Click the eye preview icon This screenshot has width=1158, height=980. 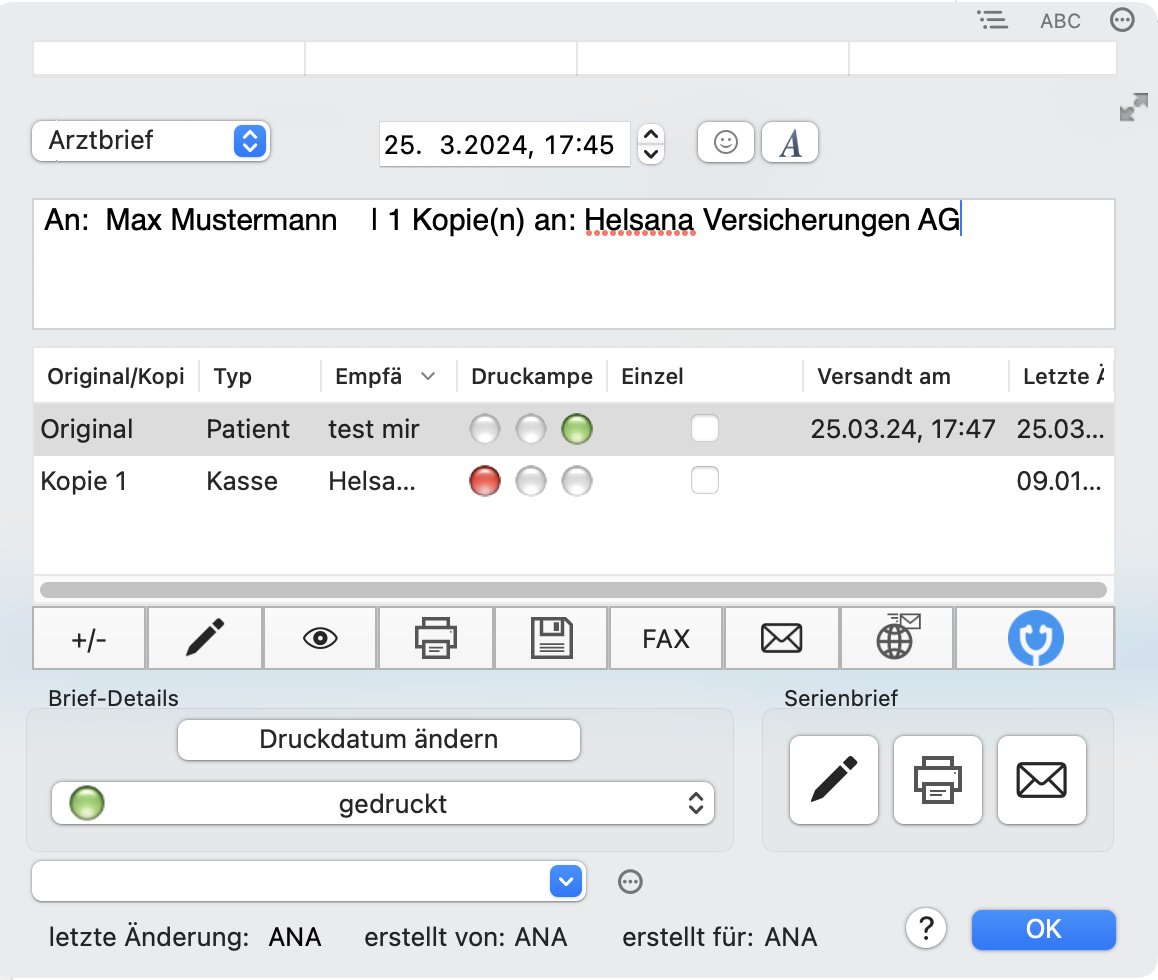coord(320,638)
